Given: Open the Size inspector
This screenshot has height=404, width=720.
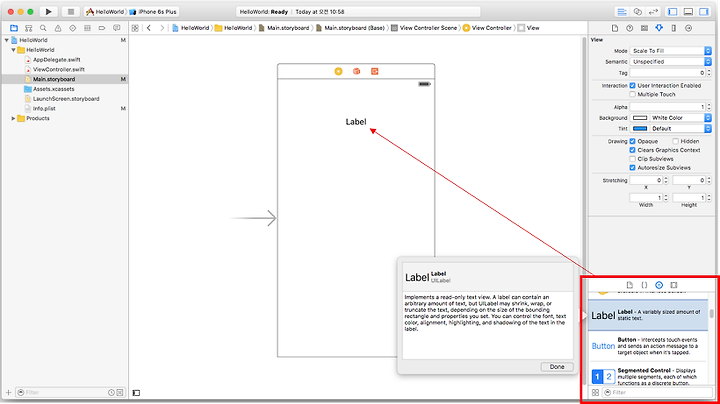Looking at the screenshot, I should click(674, 28).
